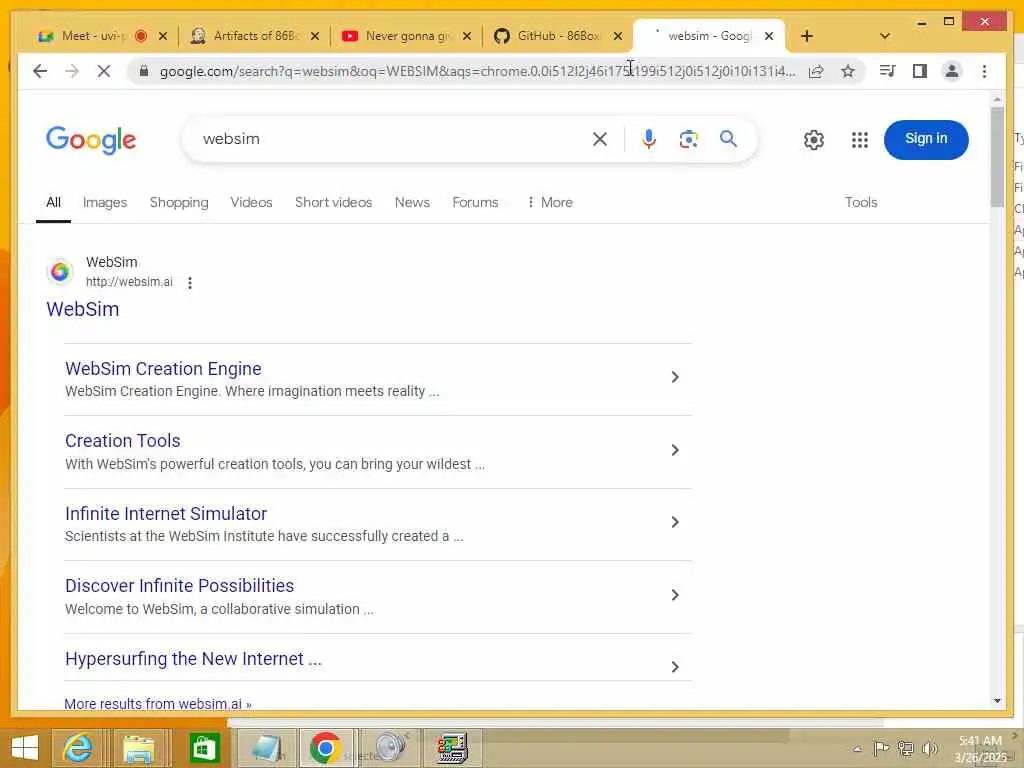Viewport: 1024px width, 768px height.
Task: Open Google quick settings gear
Action: point(814,140)
